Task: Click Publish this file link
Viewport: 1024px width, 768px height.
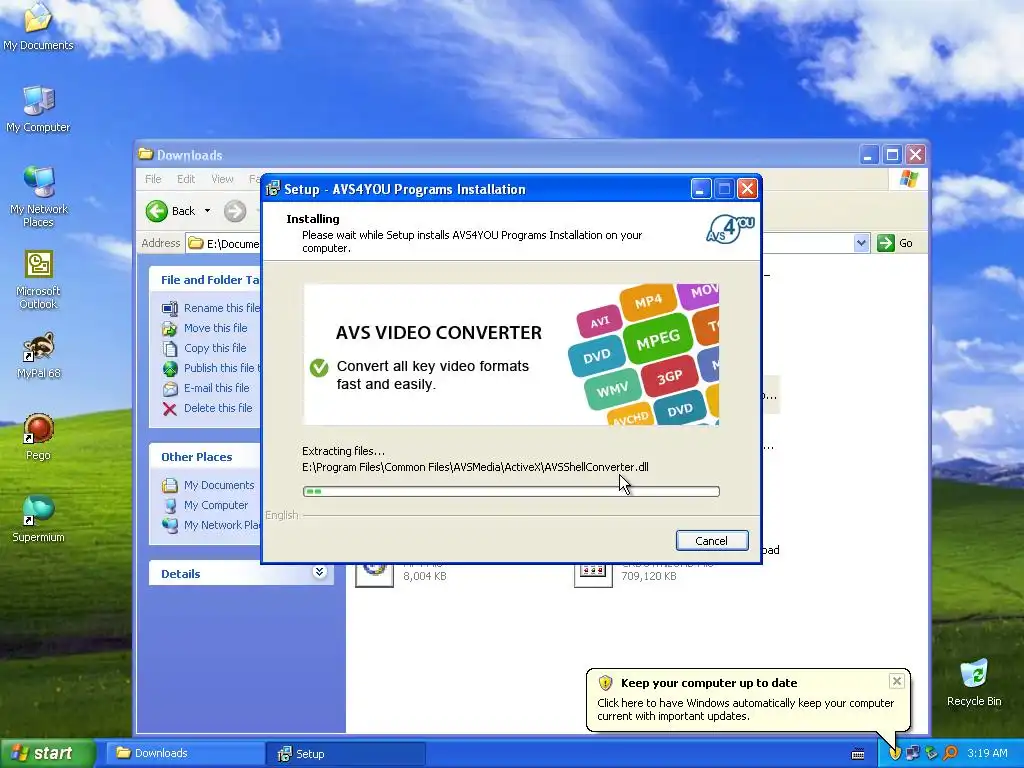Action: (x=222, y=368)
